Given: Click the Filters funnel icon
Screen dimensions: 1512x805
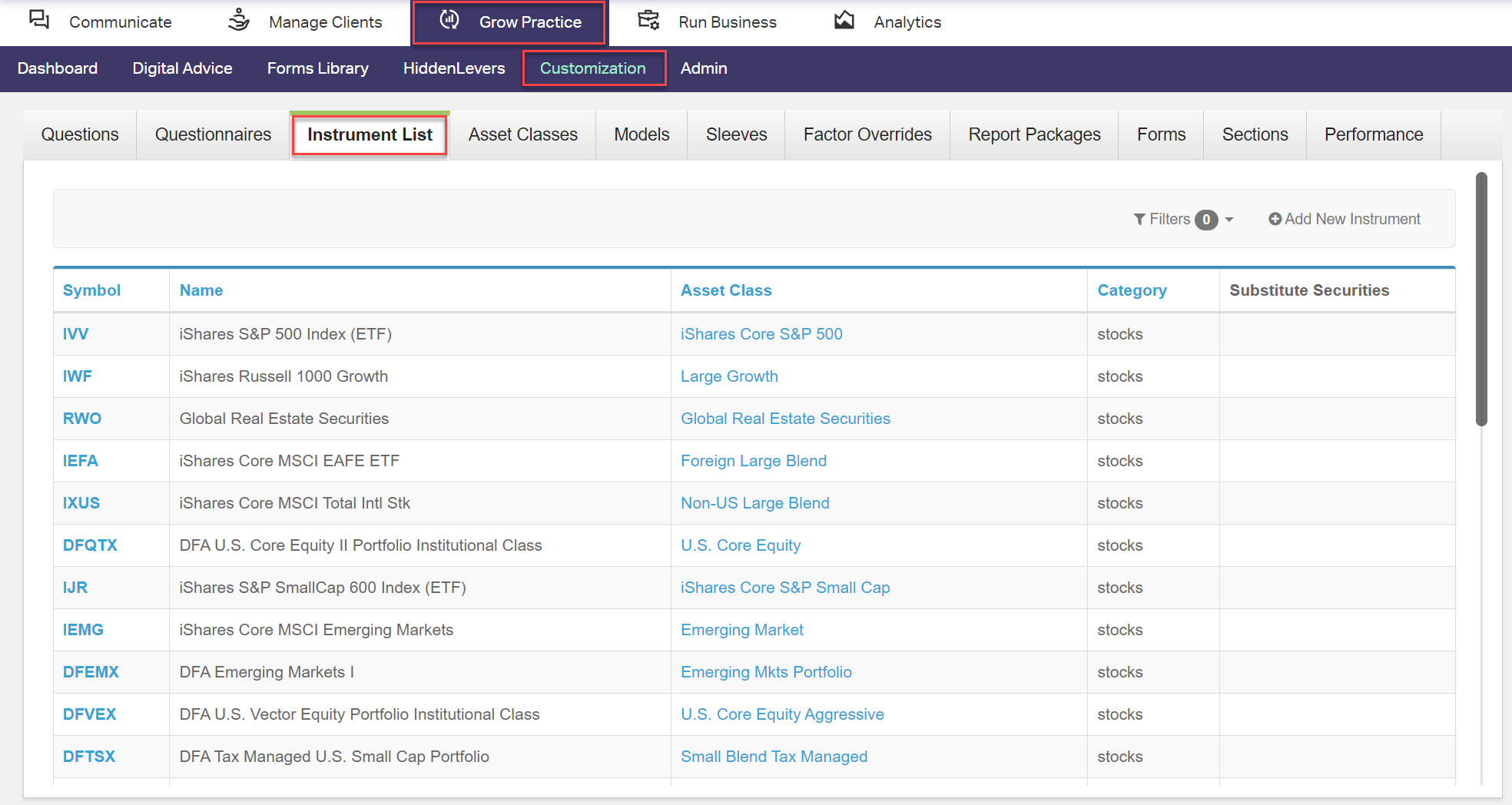Looking at the screenshot, I should 1139,220.
